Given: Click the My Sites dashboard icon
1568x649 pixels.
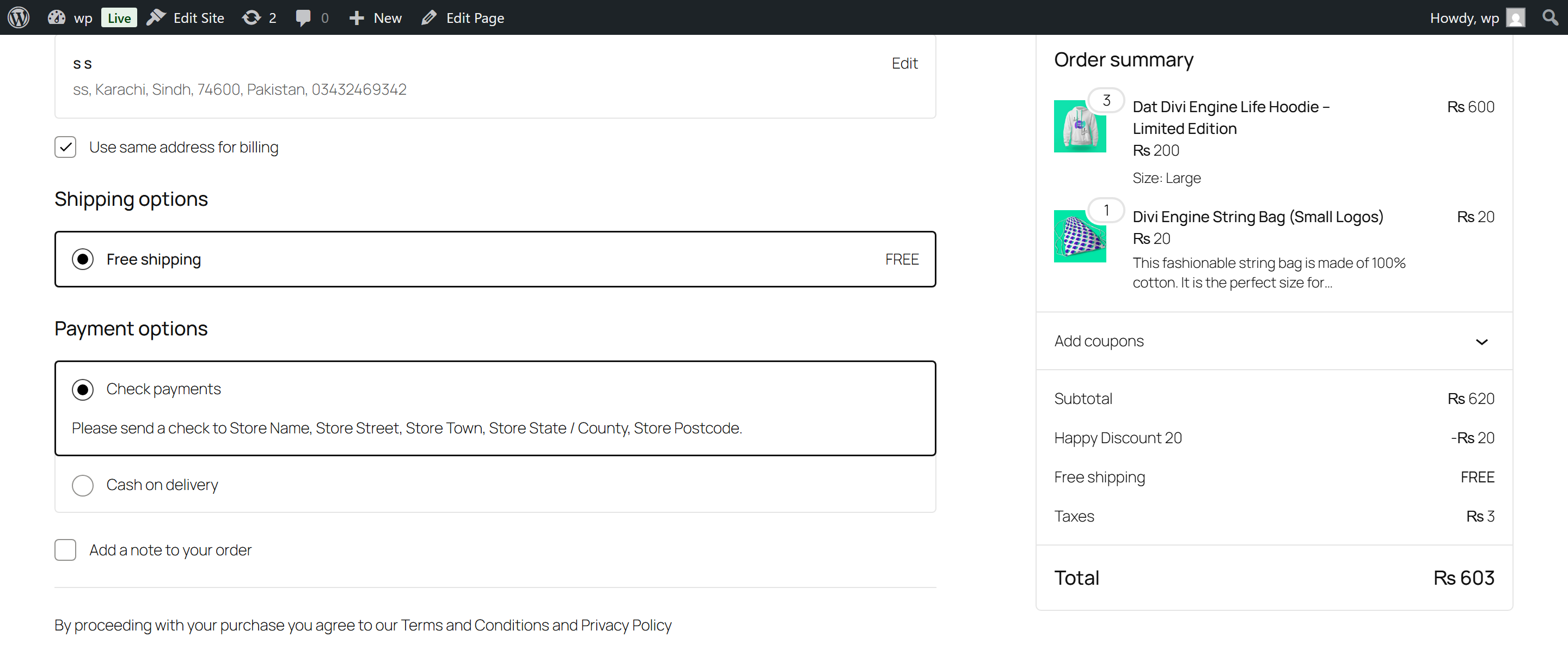Looking at the screenshot, I should click(56, 17).
